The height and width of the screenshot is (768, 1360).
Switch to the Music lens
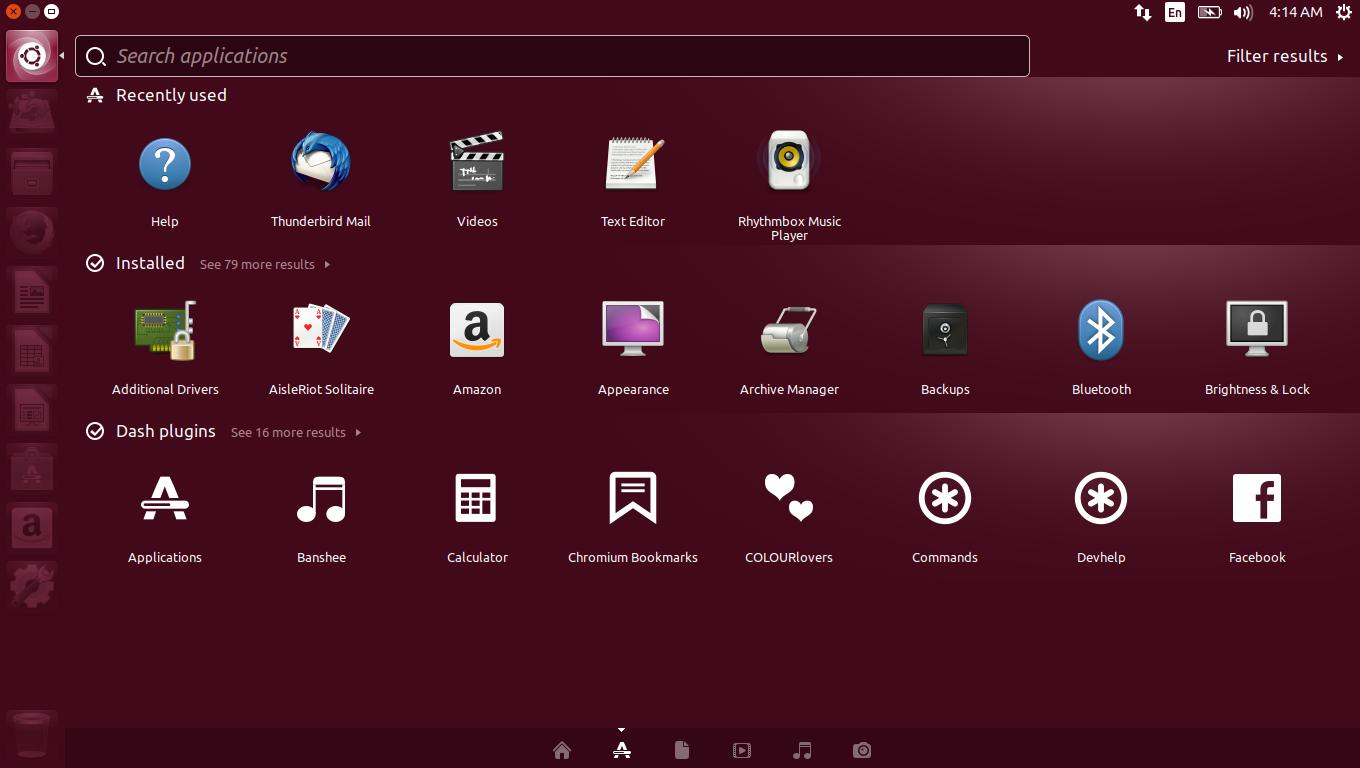tap(802, 750)
